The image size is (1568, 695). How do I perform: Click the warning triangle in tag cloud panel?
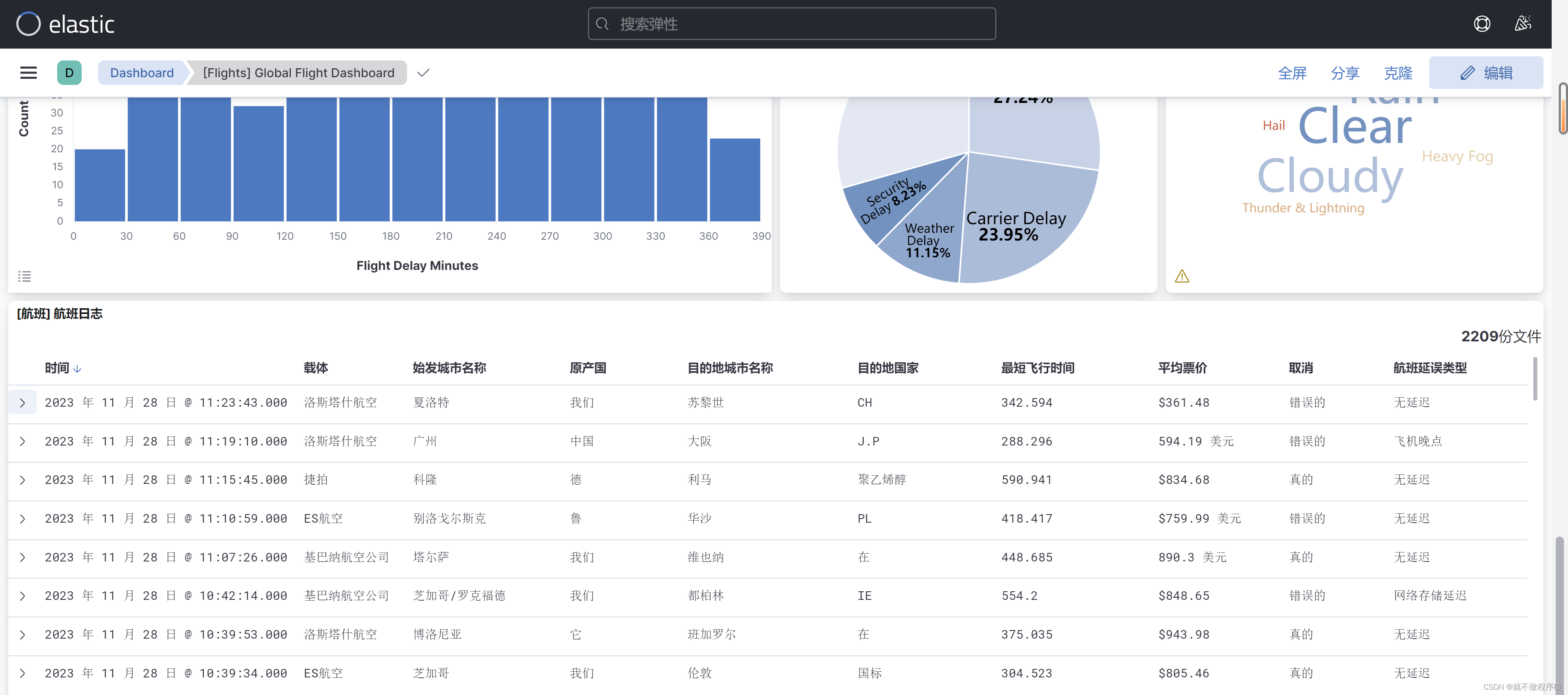pyautogui.click(x=1182, y=276)
